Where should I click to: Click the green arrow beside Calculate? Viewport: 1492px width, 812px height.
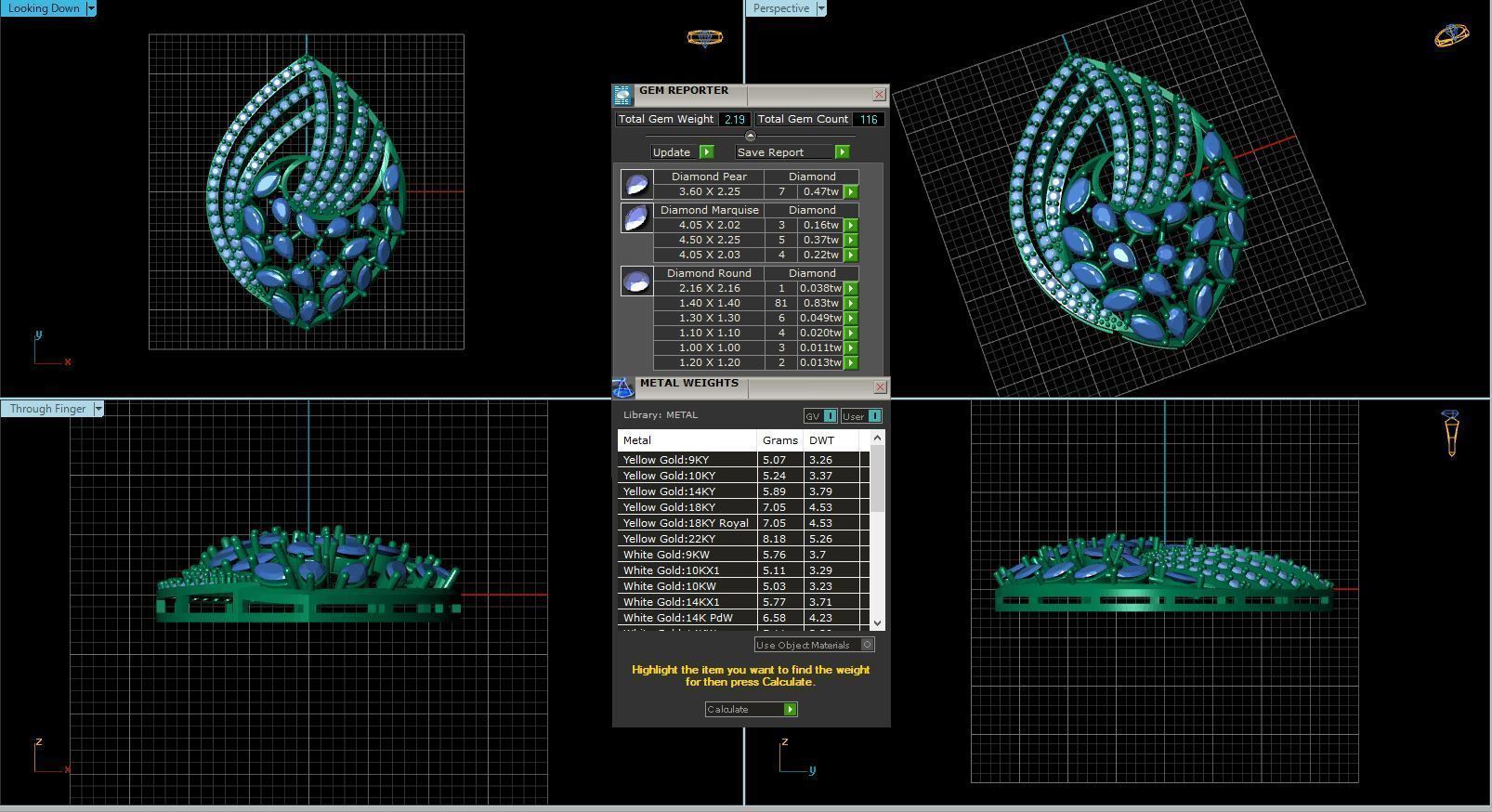pyautogui.click(x=790, y=709)
